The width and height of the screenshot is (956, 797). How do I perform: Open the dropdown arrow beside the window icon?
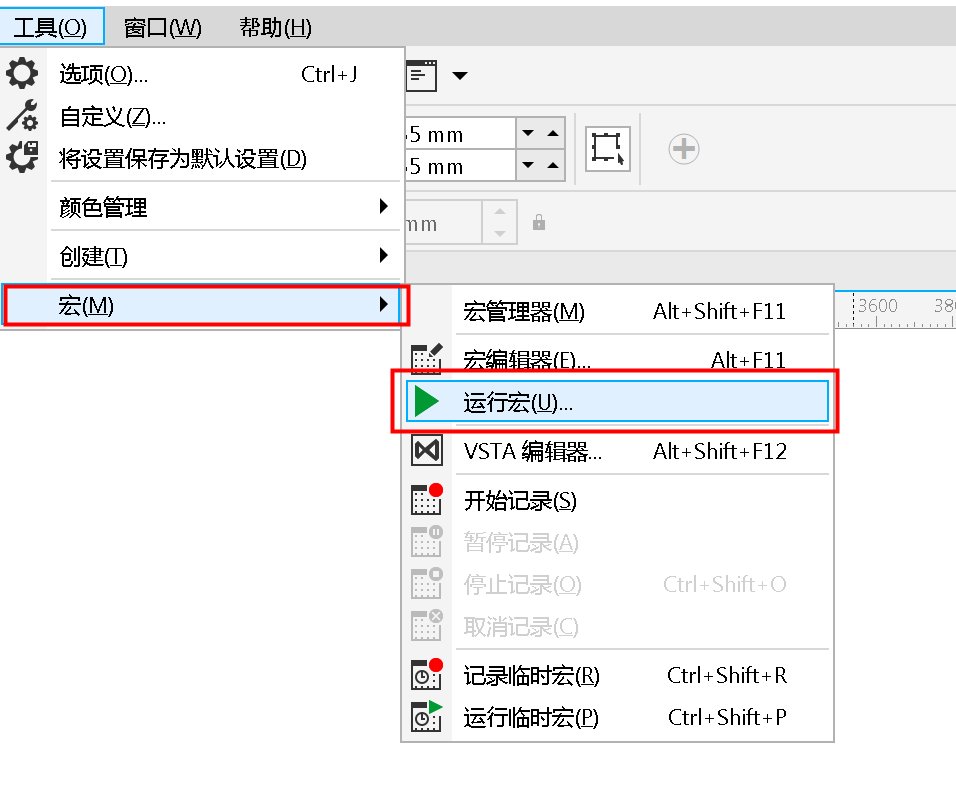(459, 75)
